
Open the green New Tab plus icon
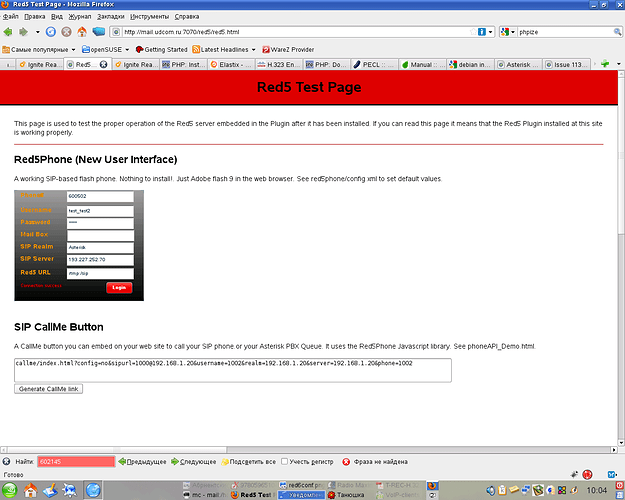tap(605, 64)
